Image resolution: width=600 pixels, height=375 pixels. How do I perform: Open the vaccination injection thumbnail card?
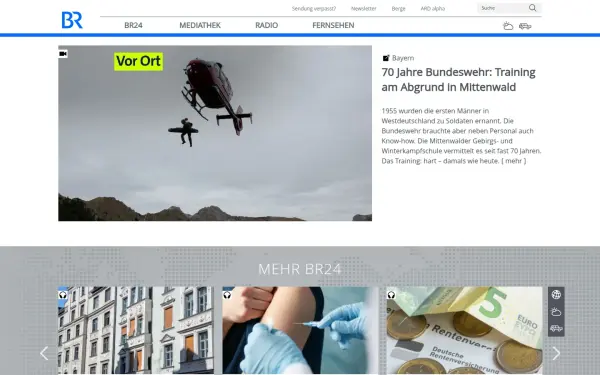pos(300,330)
